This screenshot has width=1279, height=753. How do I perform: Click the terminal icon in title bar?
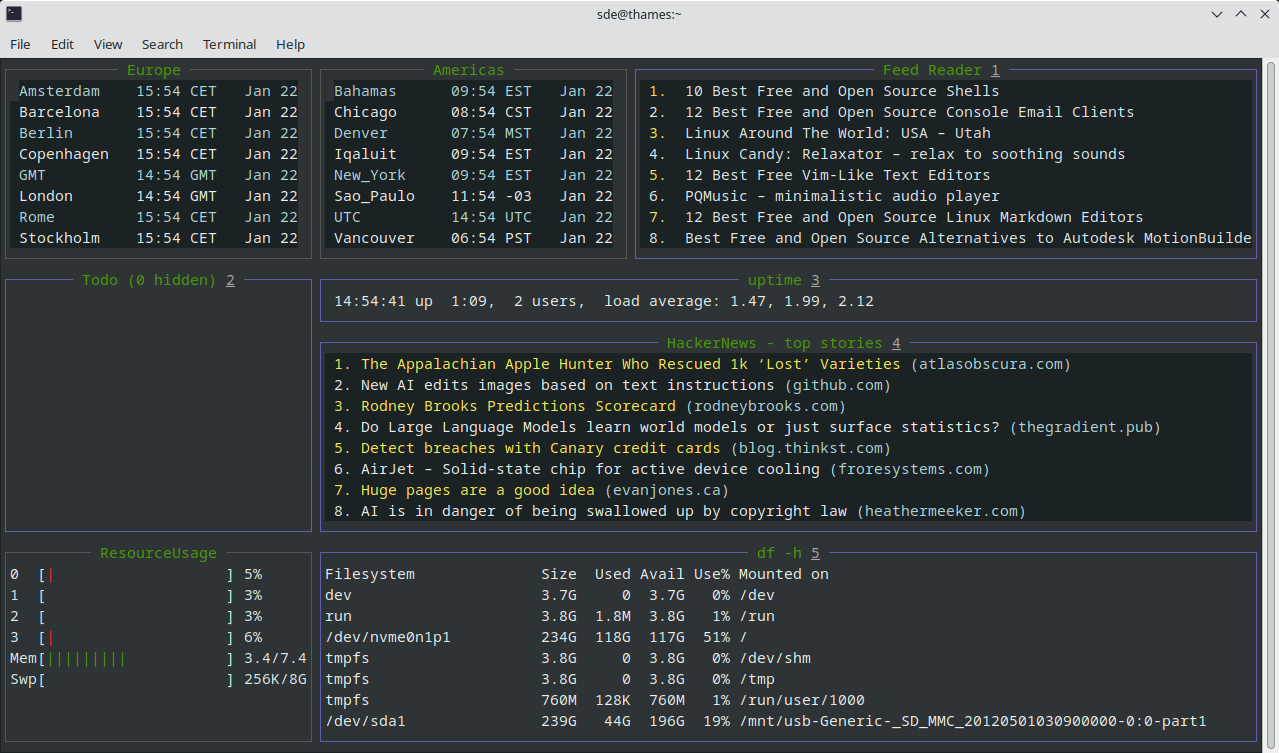click(14, 14)
